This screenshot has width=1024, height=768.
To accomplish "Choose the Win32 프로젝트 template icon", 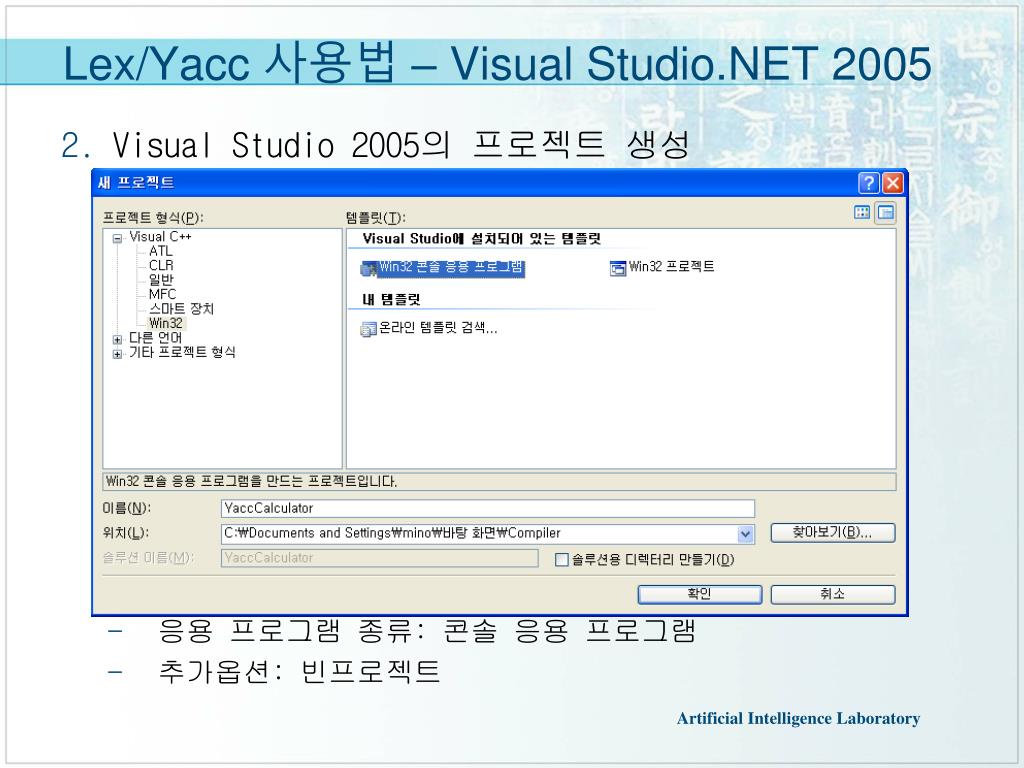I will [x=617, y=268].
